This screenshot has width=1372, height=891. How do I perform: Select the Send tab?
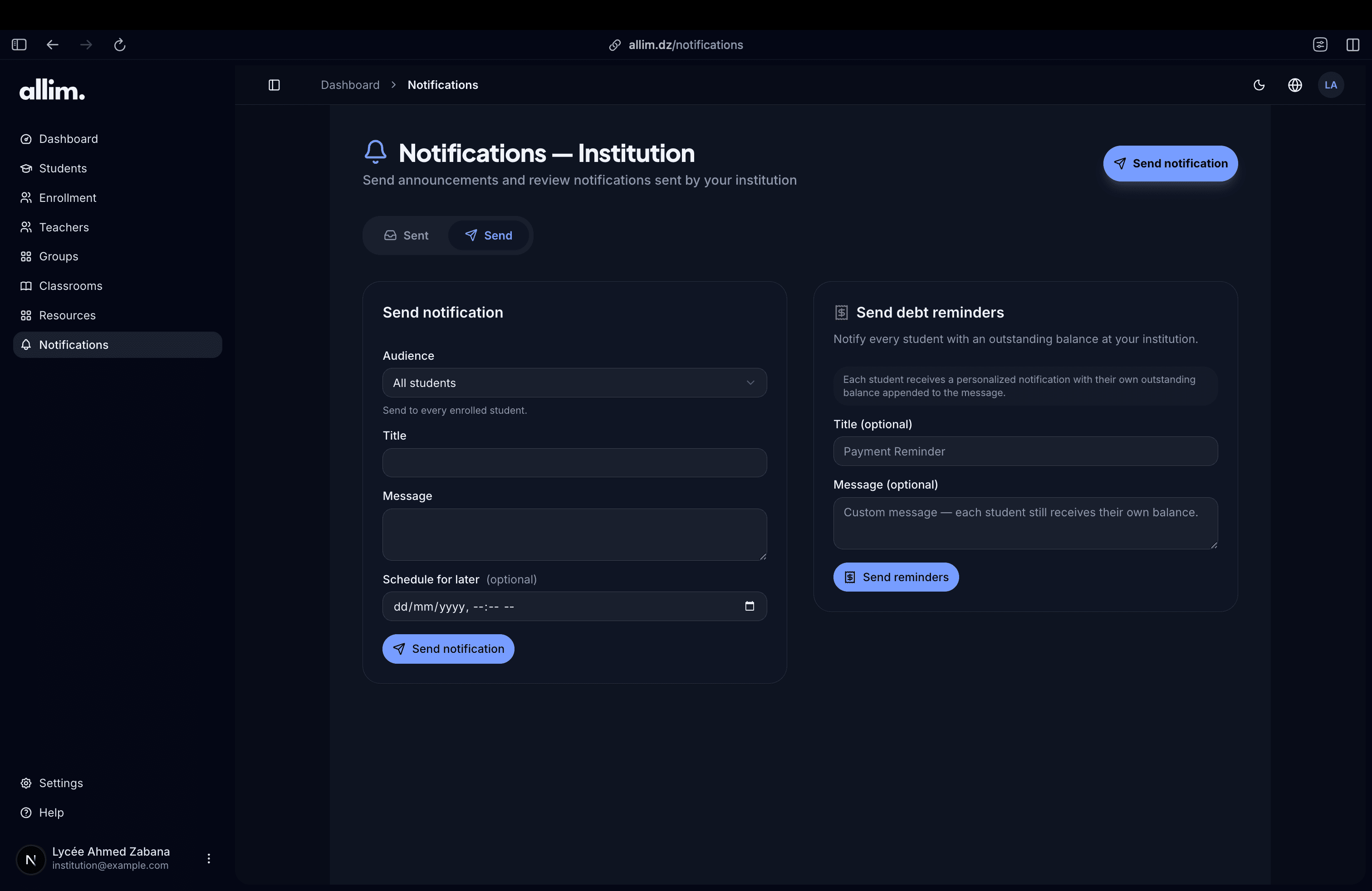pos(488,235)
